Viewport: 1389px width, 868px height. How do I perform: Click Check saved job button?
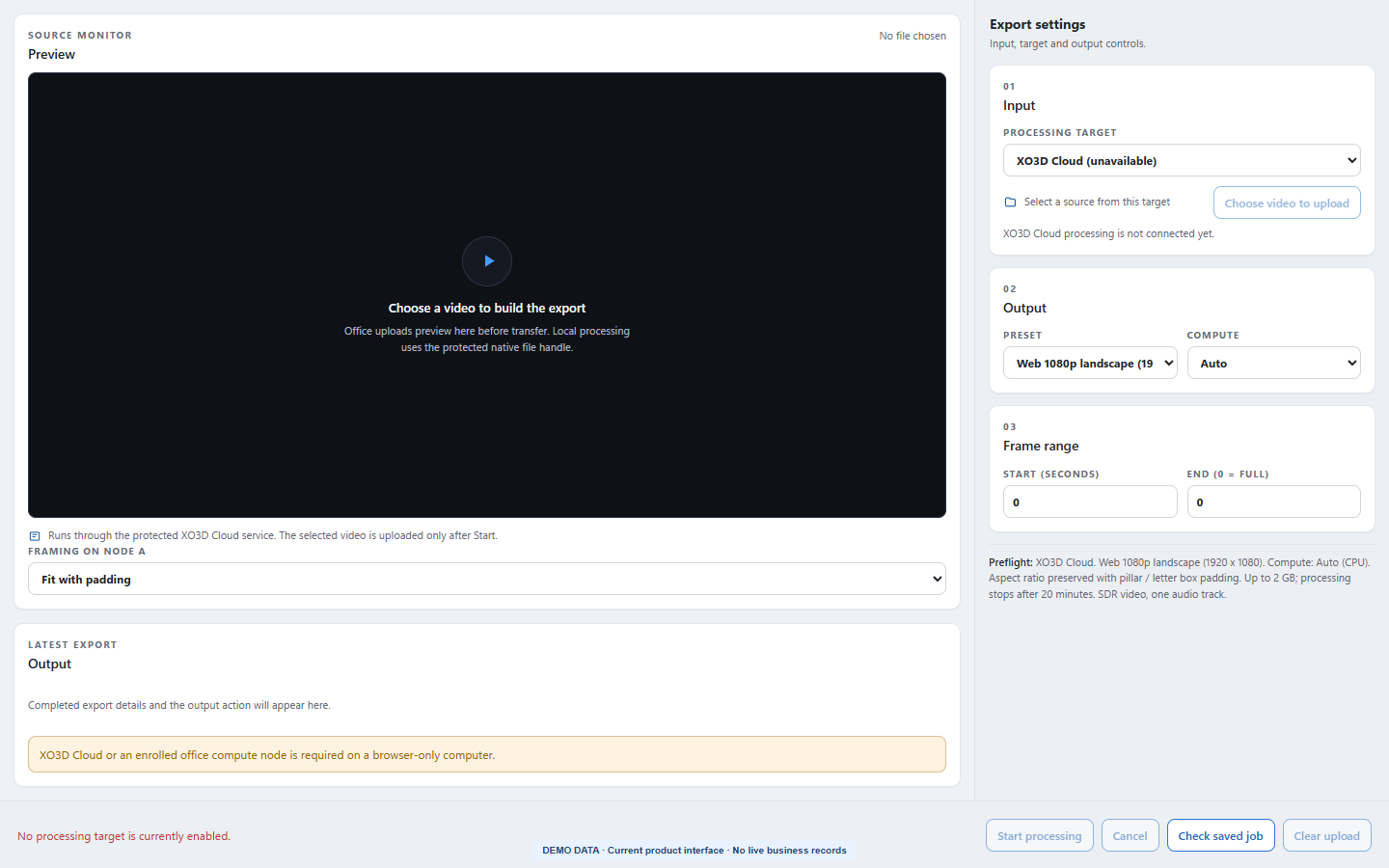tap(1220, 835)
